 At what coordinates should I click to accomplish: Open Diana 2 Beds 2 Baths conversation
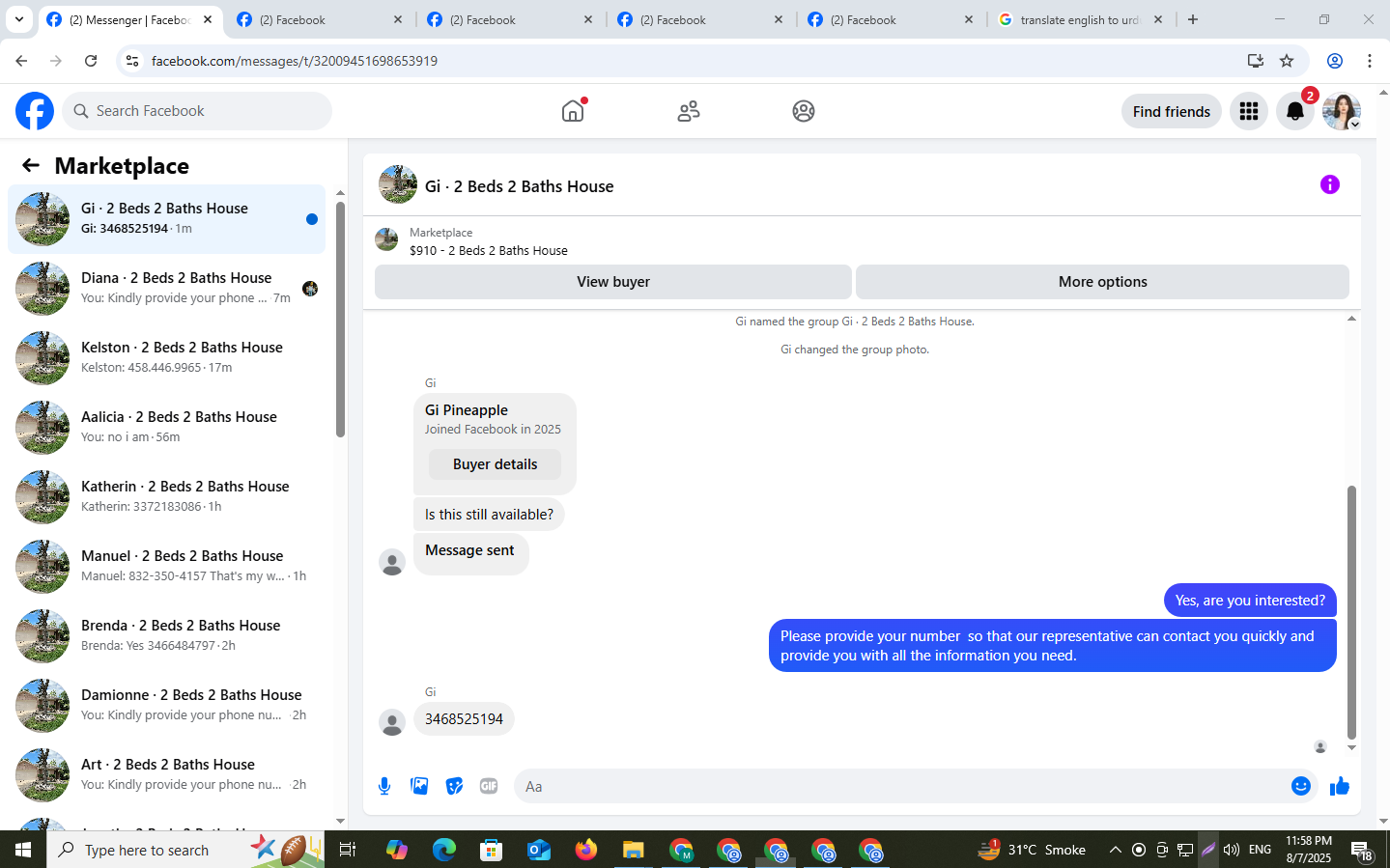[166, 289]
